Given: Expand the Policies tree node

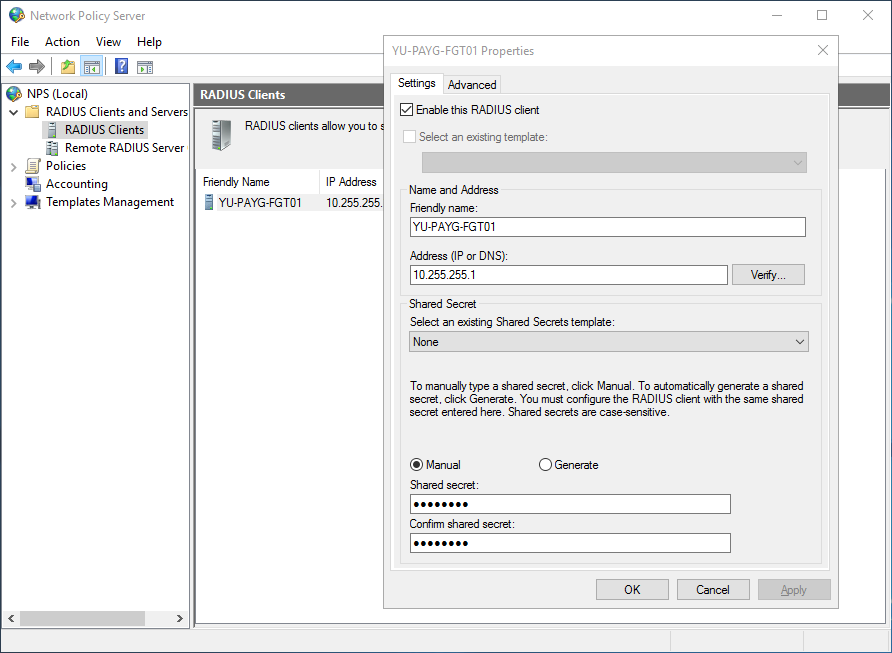Looking at the screenshot, I should [12, 165].
